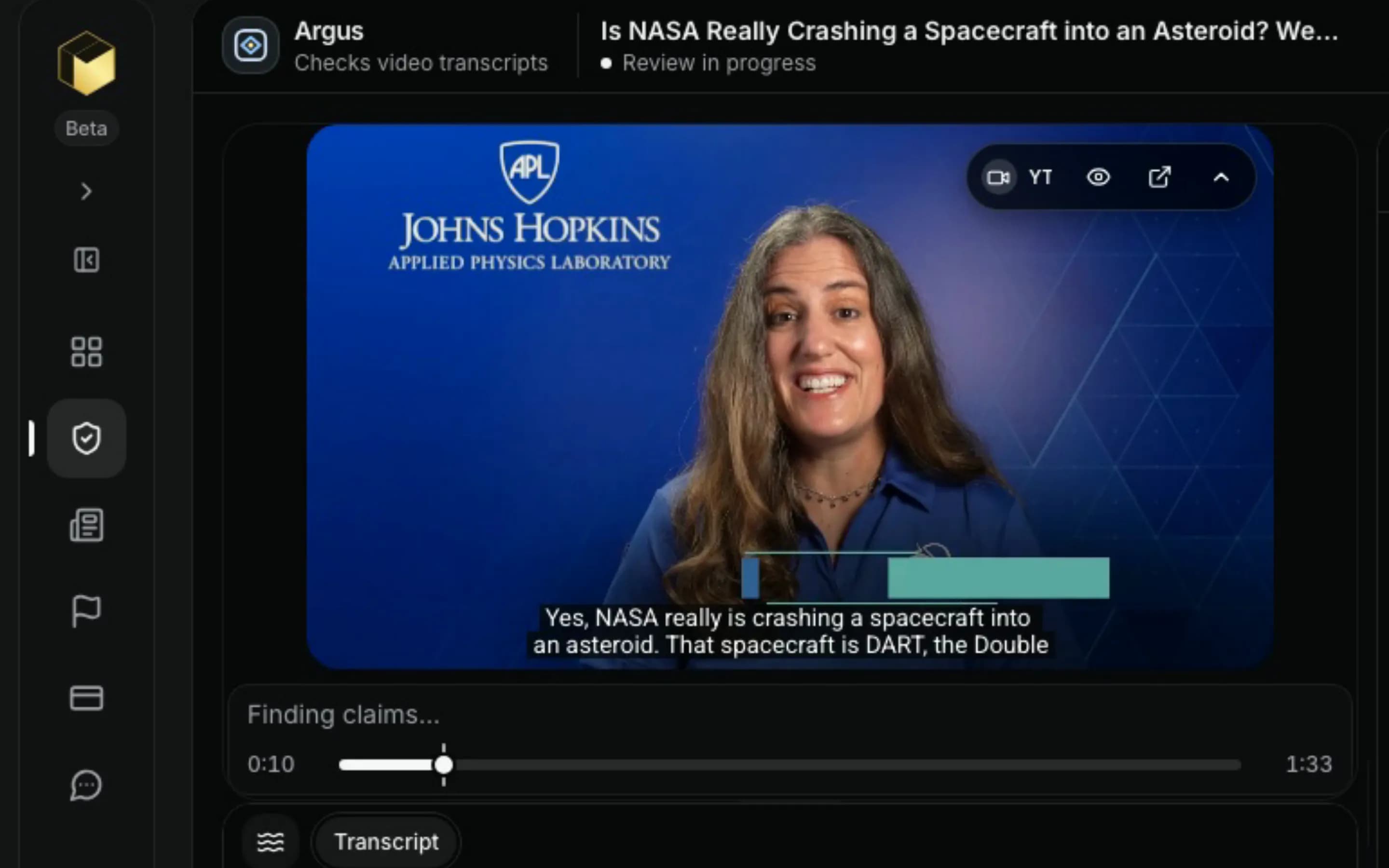Select the shield check verification icon
Viewport: 1389px width, 868px height.
tap(86, 439)
